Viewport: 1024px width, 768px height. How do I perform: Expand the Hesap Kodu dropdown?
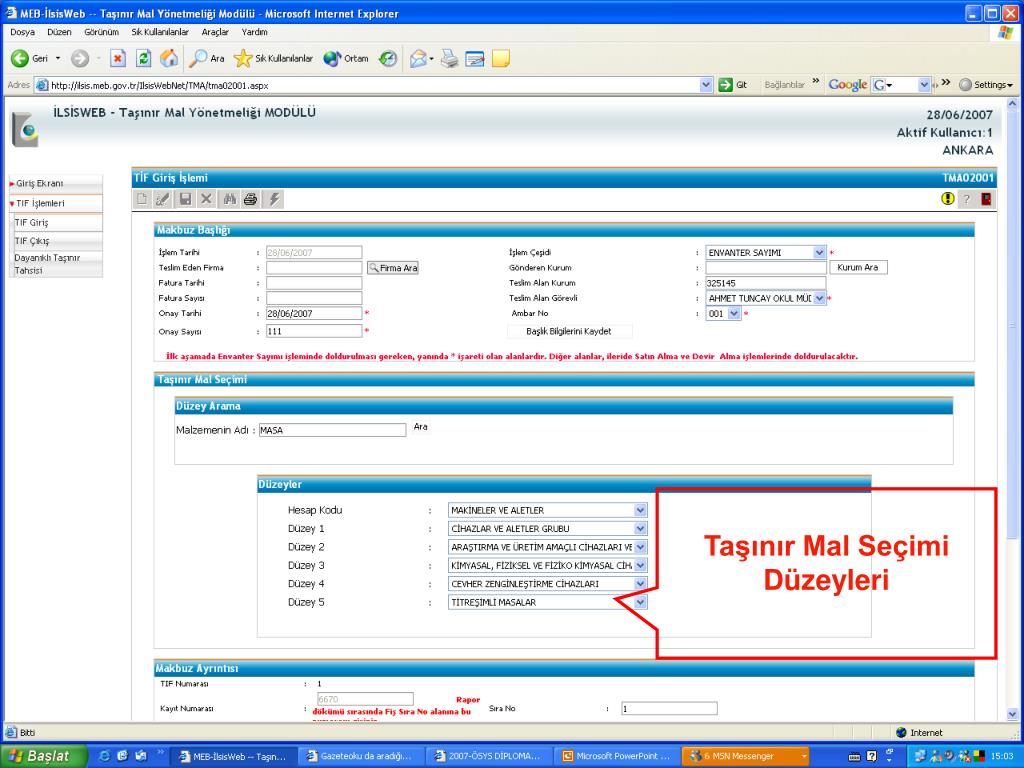point(640,510)
